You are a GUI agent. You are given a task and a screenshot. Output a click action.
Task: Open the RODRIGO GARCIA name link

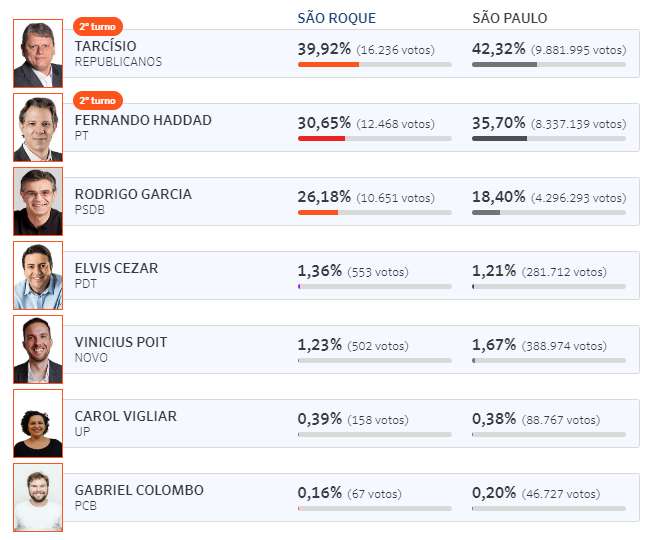point(133,194)
